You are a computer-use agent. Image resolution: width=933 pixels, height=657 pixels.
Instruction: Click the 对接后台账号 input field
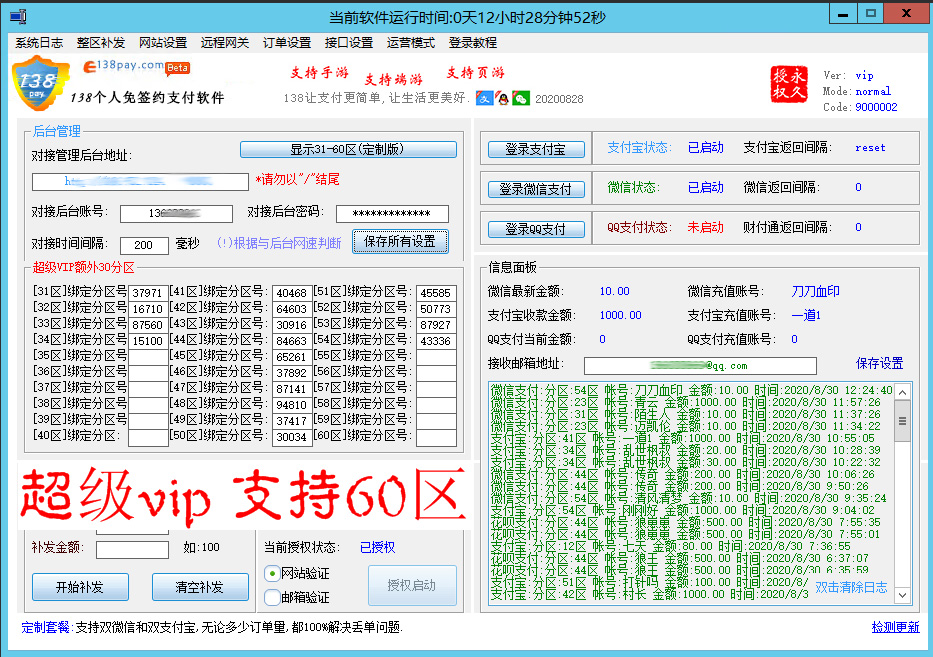click(176, 213)
